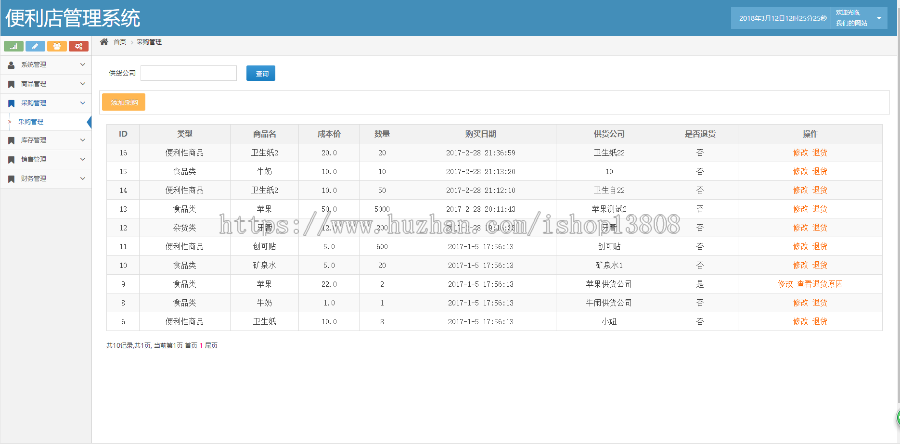Click the 成本价 column header
Viewport: 900px width, 444px height.
tap(329, 134)
